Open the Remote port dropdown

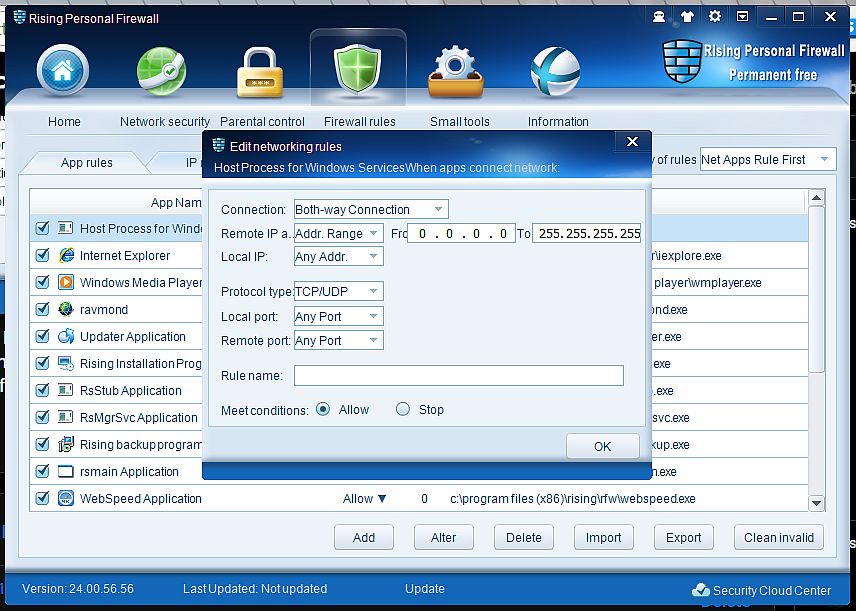click(338, 340)
